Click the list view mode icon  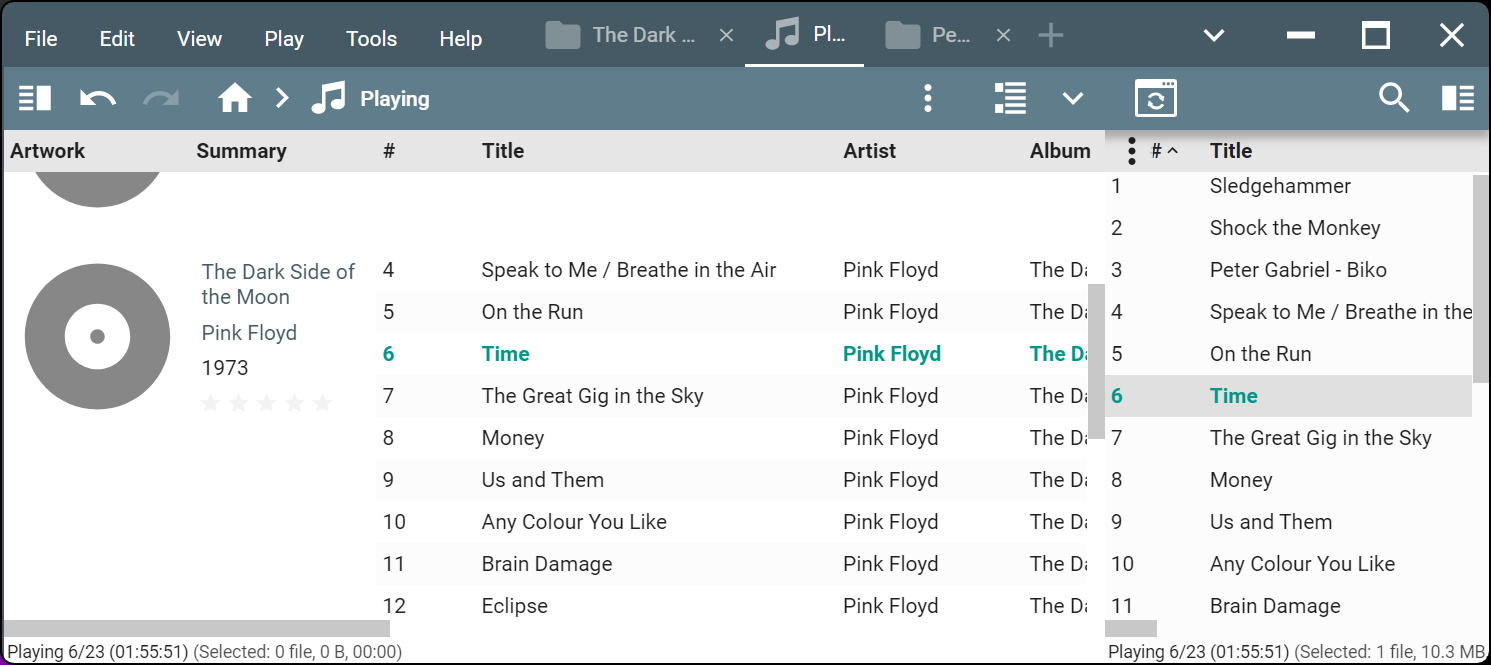click(x=1010, y=98)
